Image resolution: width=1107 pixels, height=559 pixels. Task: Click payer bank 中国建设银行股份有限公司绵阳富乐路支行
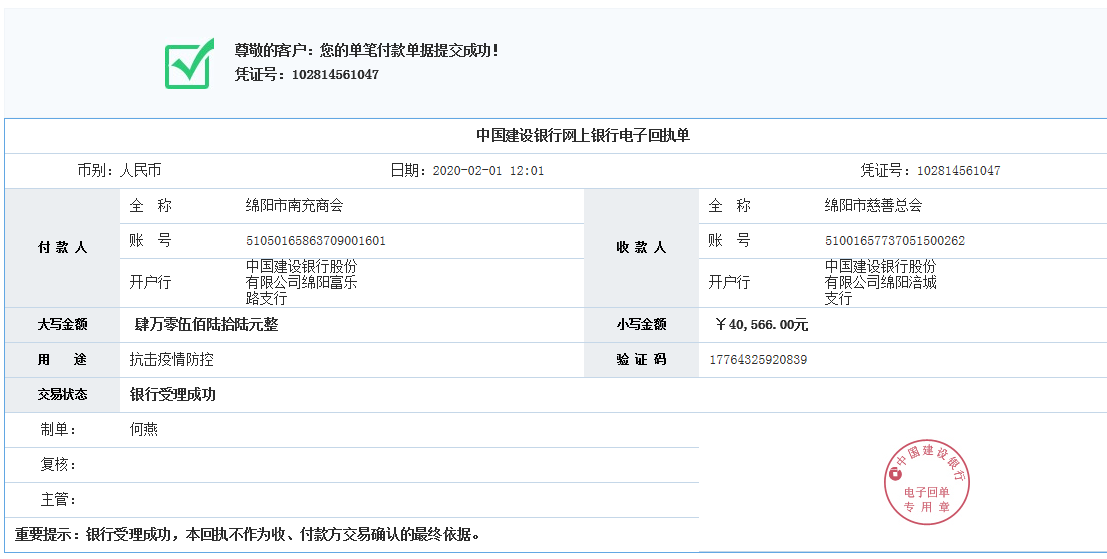coord(301,282)
